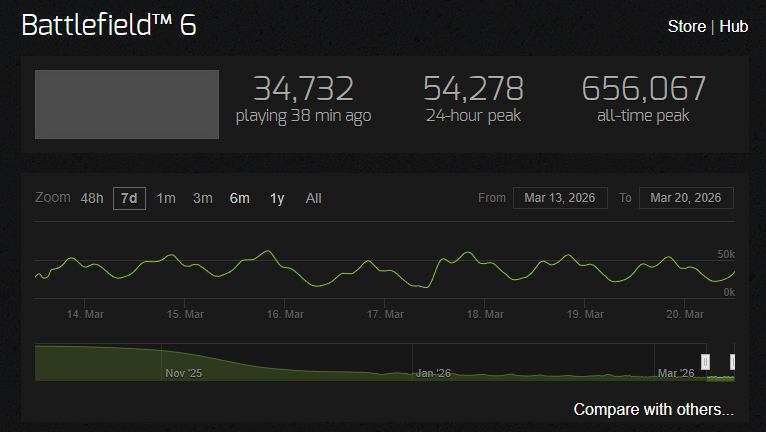Click the 19. Mar axis label
The width and height of the screenshot is (766, 432).
pyautogui.click(x=585, y=314)
